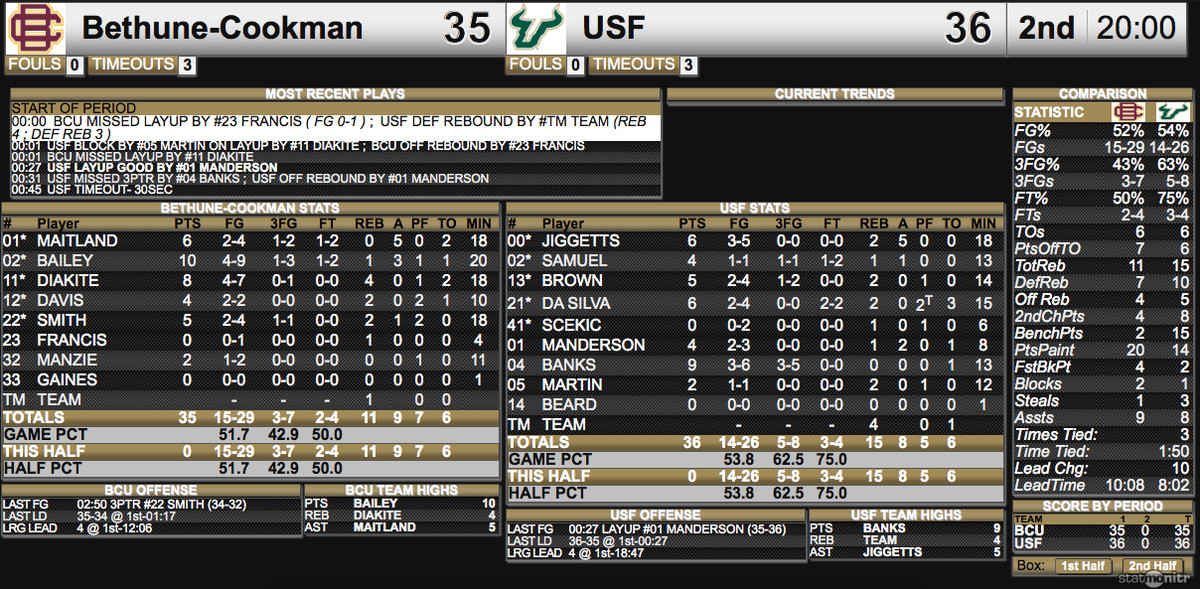The width and height of the screenshot is (1200, 589).
Task: Click the 20:00 game clock
Action: click(1138, 28)
